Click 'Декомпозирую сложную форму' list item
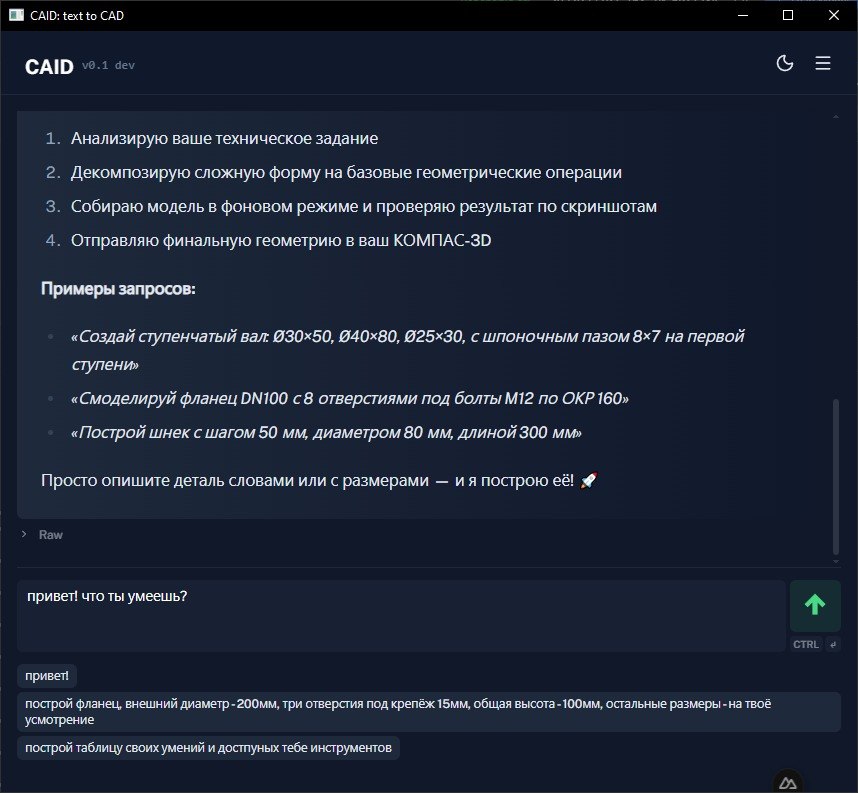This screenshot has height=793, width=858. click(346, 172)
